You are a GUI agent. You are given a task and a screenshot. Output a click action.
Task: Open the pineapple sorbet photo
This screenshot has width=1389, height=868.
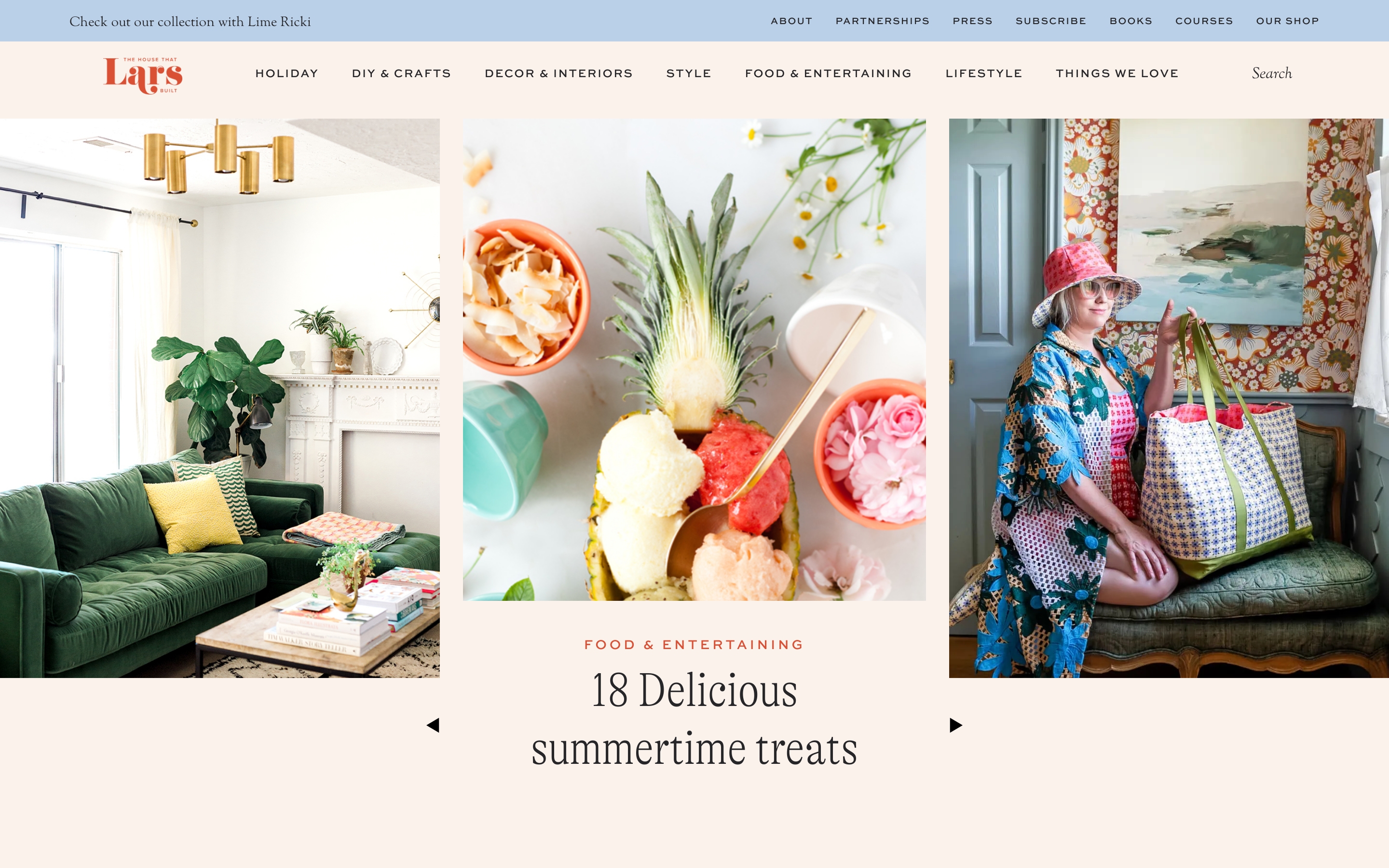(694, 360)
